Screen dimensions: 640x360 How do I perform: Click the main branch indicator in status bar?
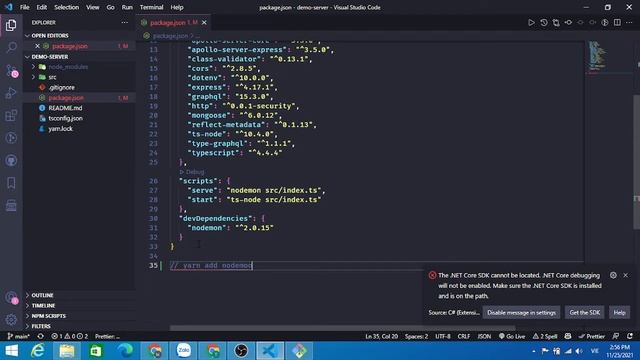19,336
